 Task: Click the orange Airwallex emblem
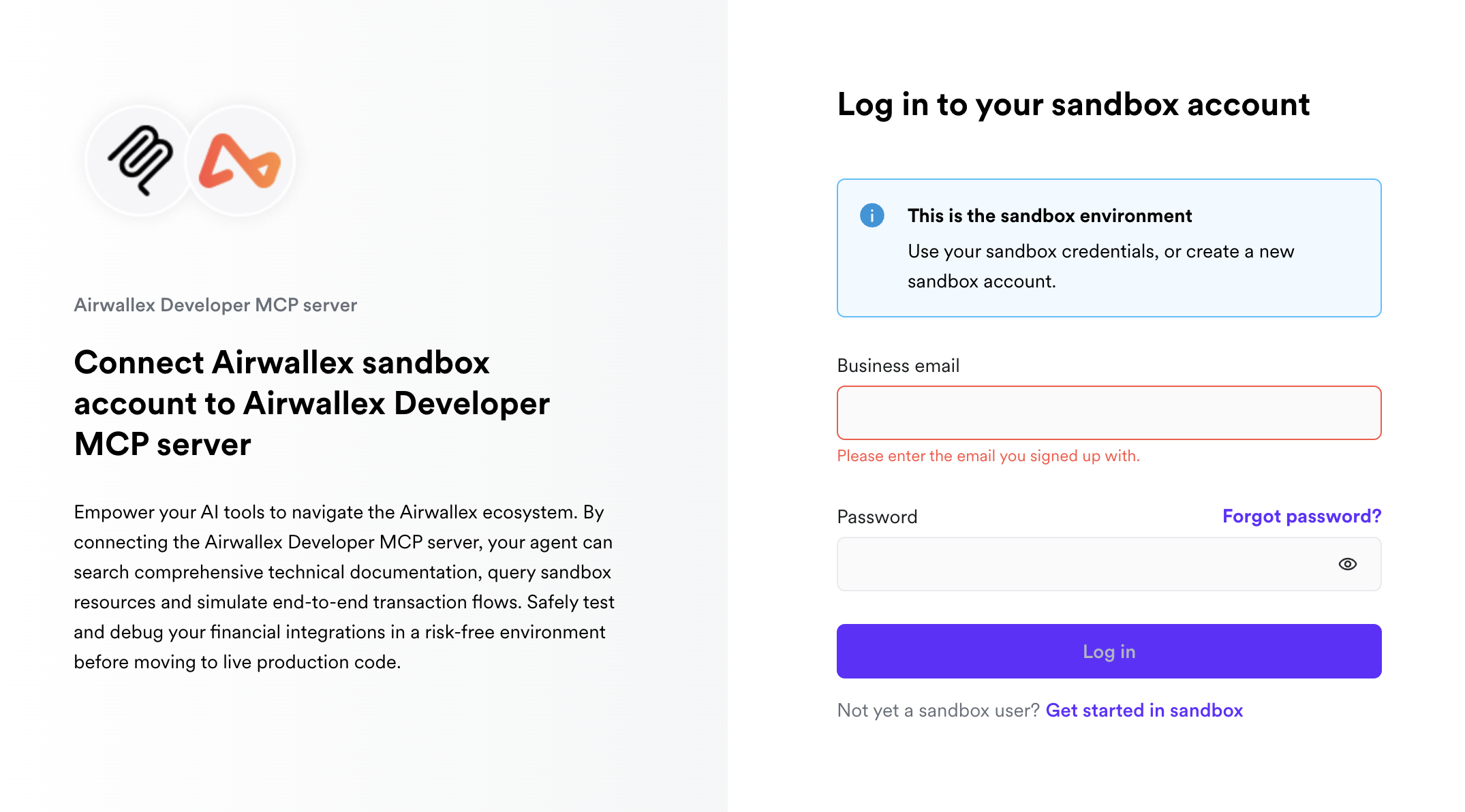coord(238,161)
